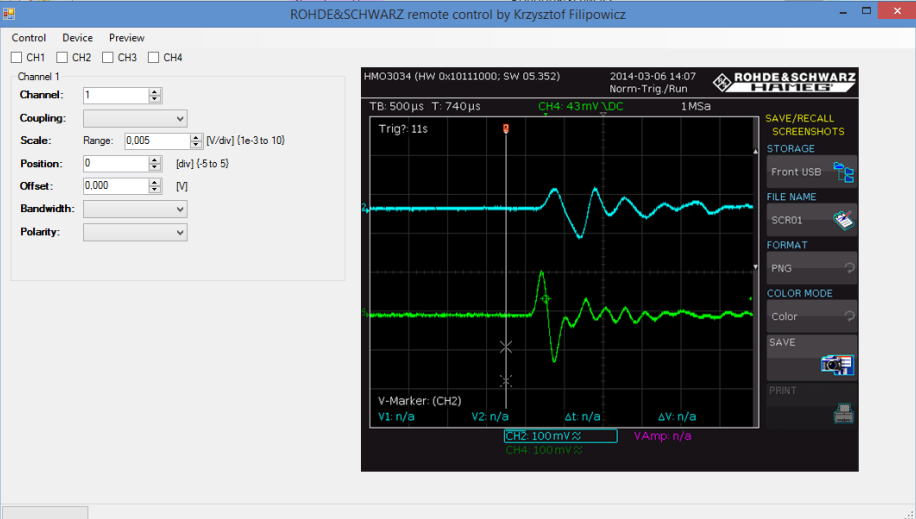Click the Color mode cycle arrow icon
The height and width of the screenshot is (519, 916).
coord(849,316)
